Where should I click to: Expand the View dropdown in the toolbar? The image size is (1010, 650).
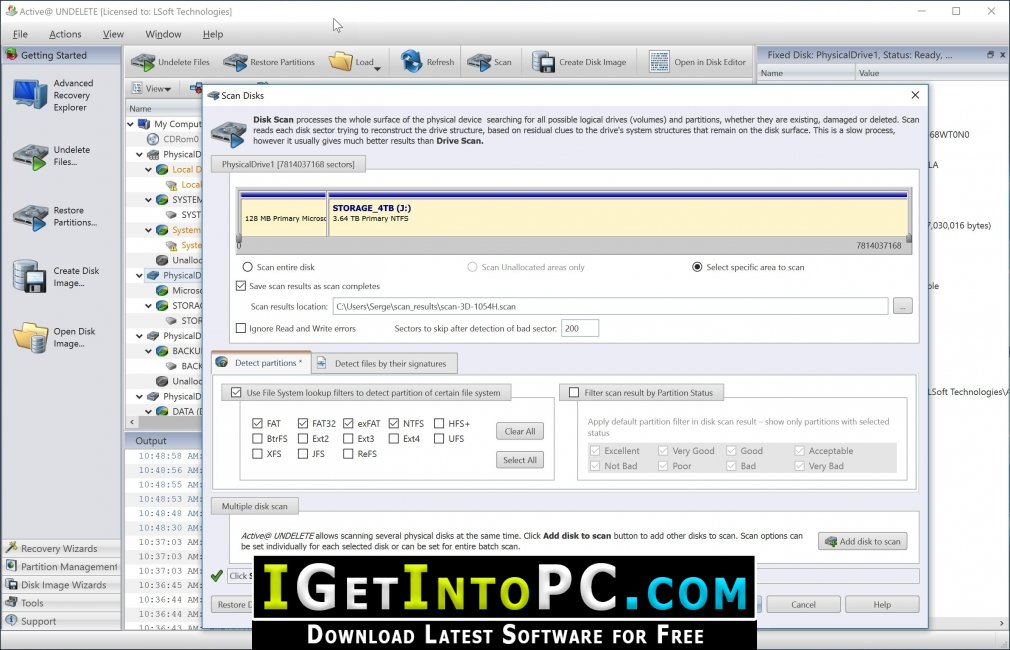click(x=152, y=88)
